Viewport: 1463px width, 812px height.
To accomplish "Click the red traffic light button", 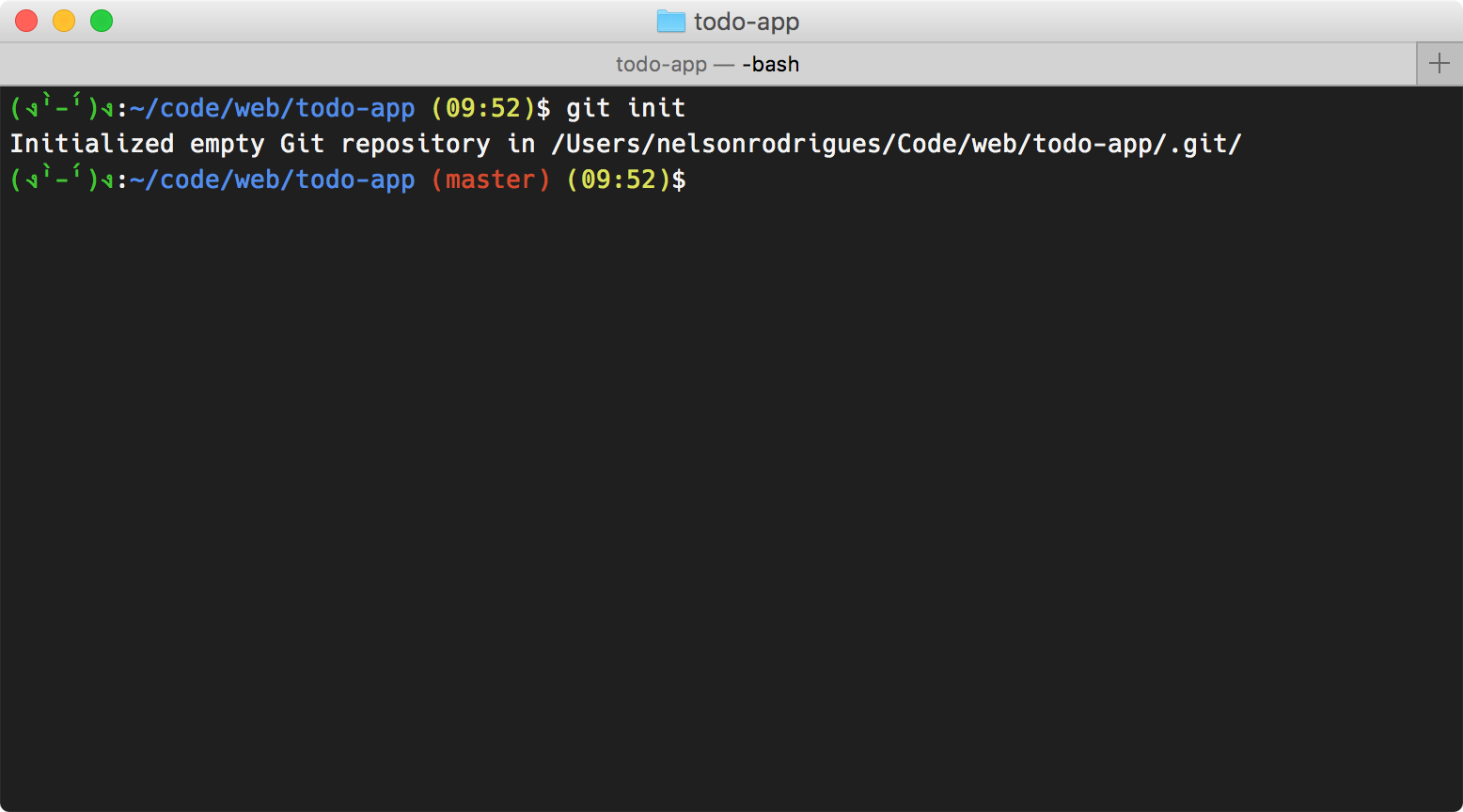I will (x=26, y=20).
